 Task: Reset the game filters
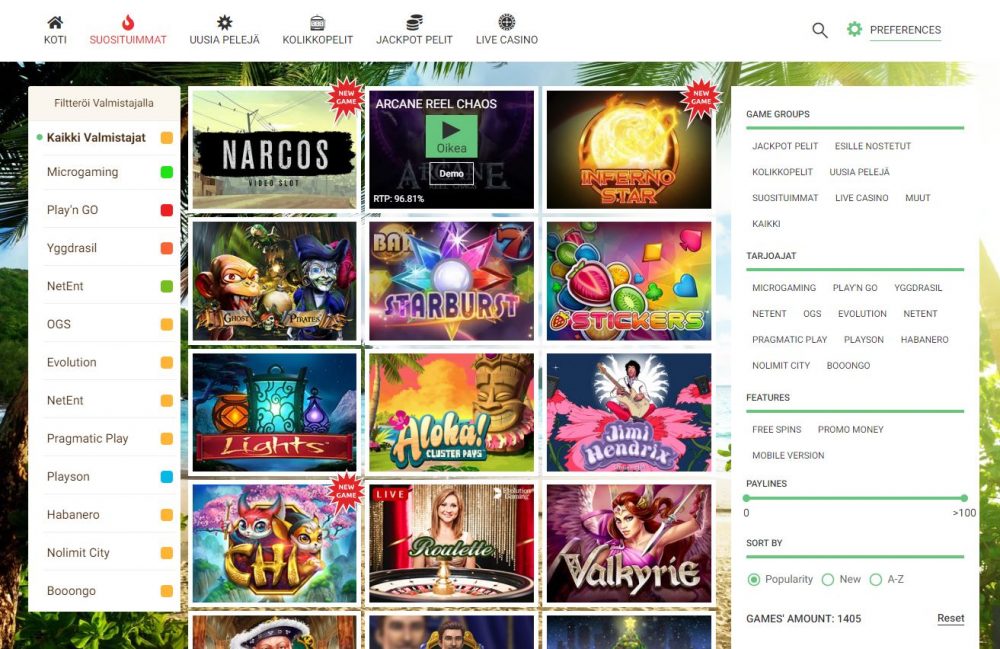pyautogui.click(x=950, y=618)
